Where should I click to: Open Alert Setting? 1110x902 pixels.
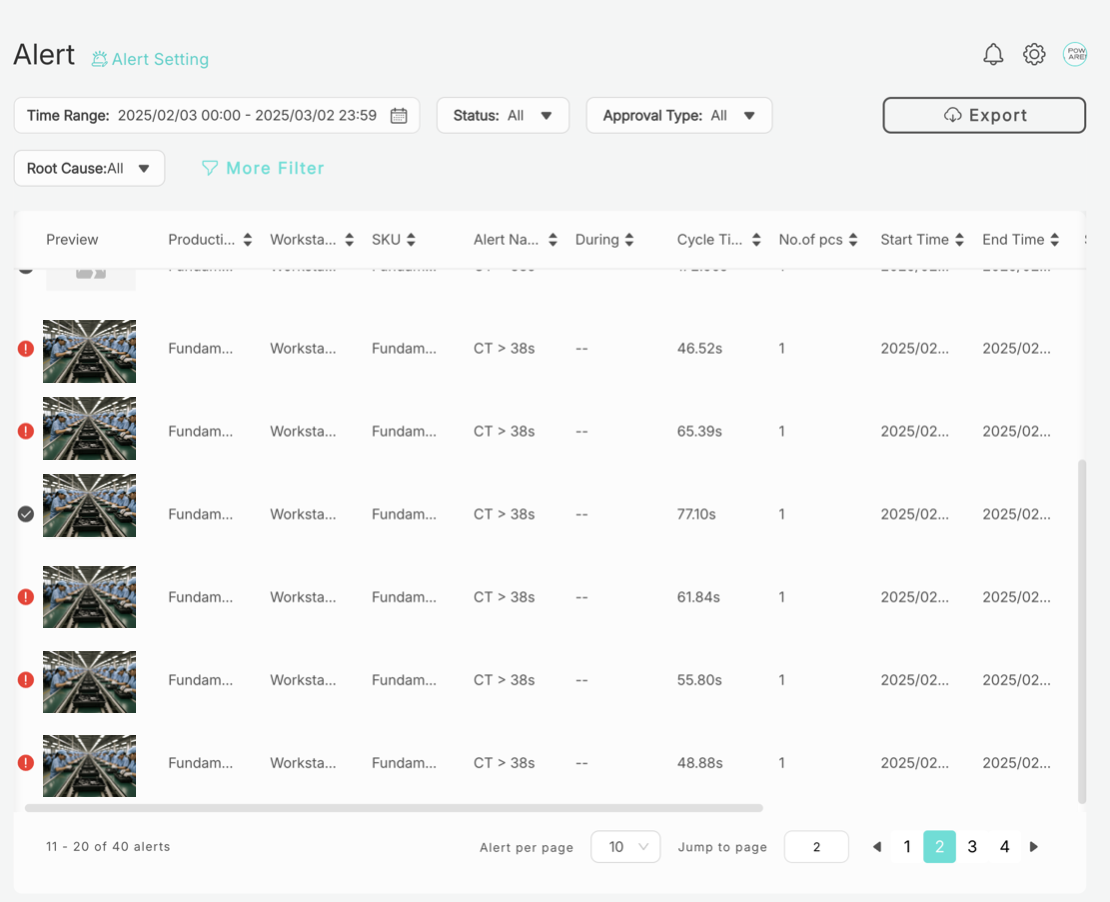[150, 59]
